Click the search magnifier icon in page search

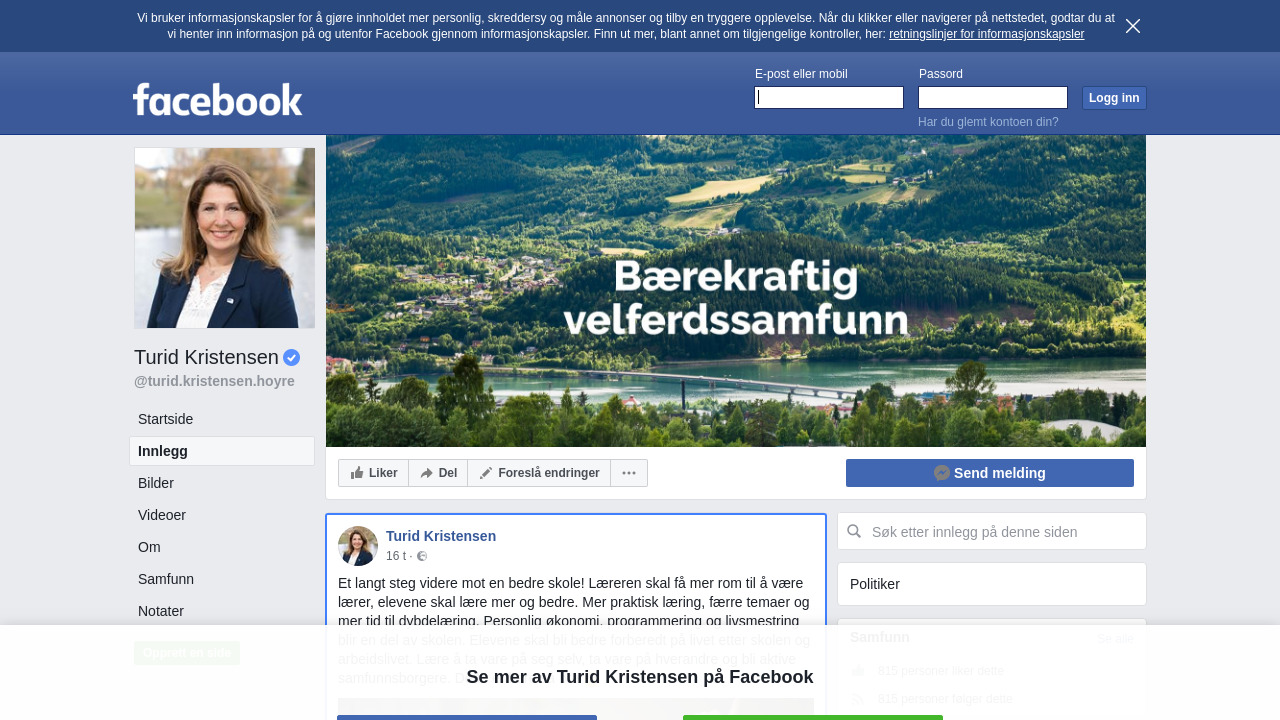point(854,531)
